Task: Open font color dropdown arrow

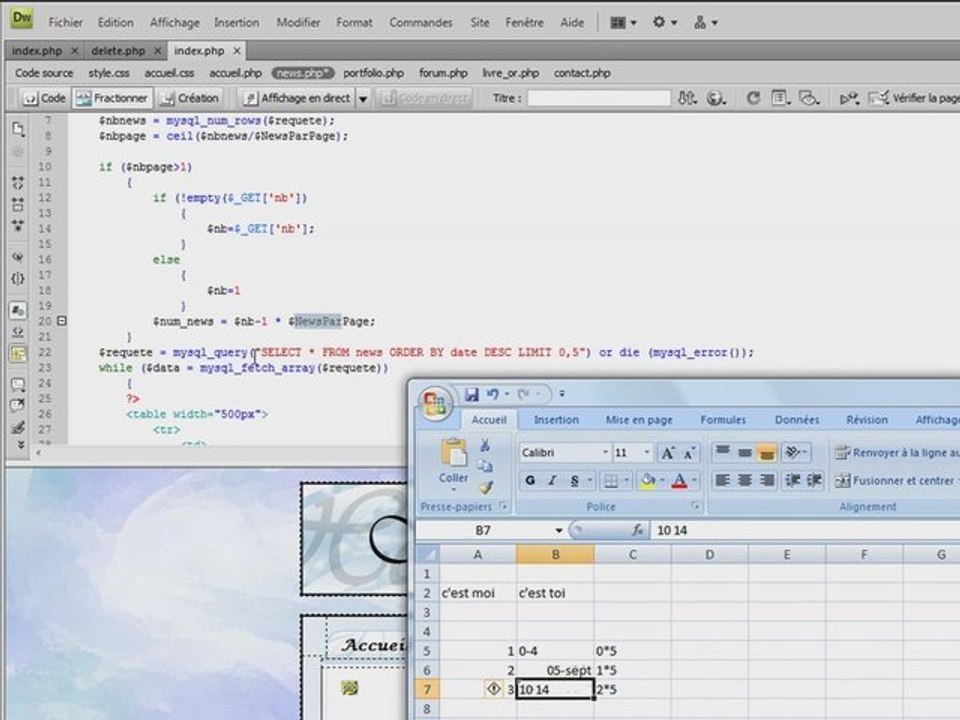Action: click(x=694, y=481)
